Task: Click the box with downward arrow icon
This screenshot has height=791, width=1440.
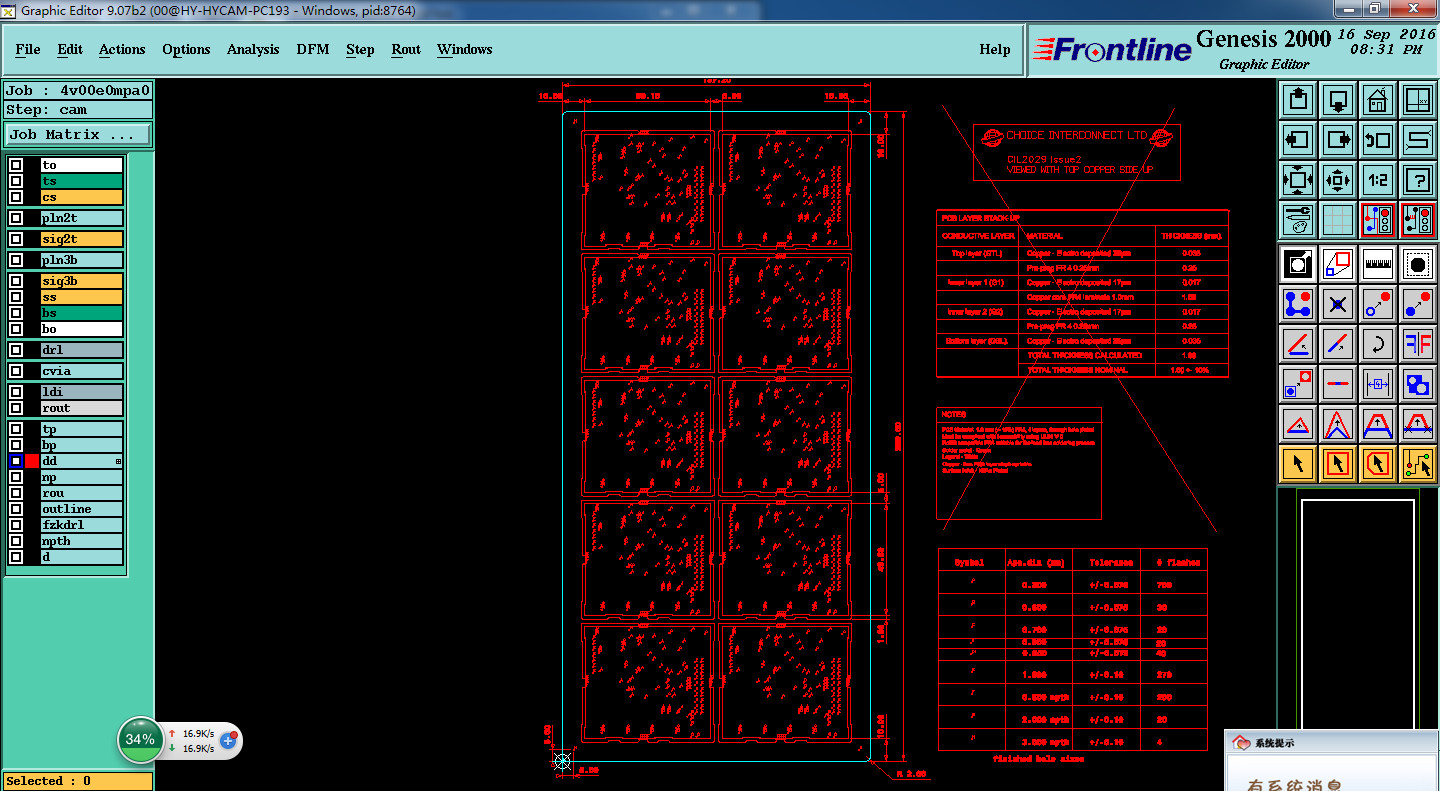Action: [x=1337, y=100]
